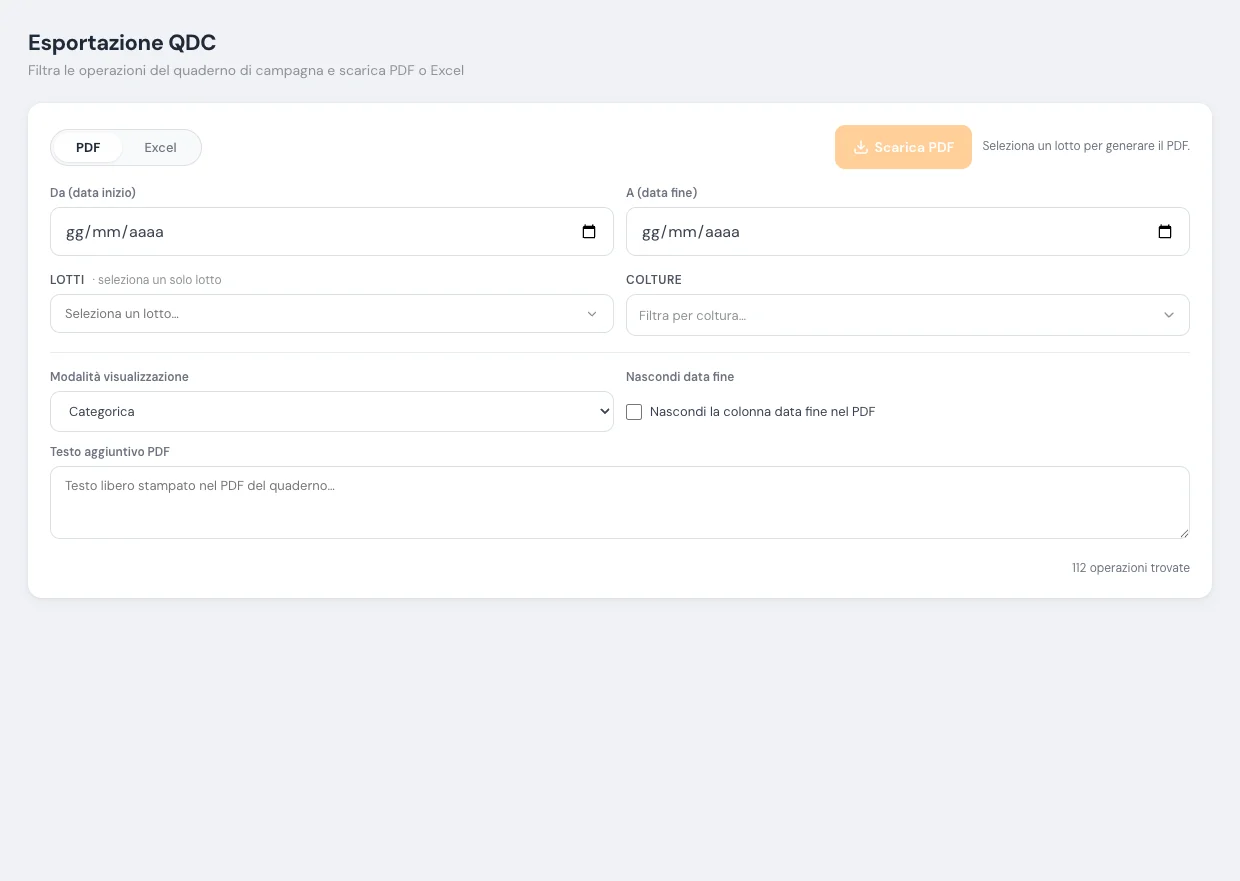Open calendar picker for A (data fine)
1240x881 pixels.
pyautogui.click(x=1165, y=232)
